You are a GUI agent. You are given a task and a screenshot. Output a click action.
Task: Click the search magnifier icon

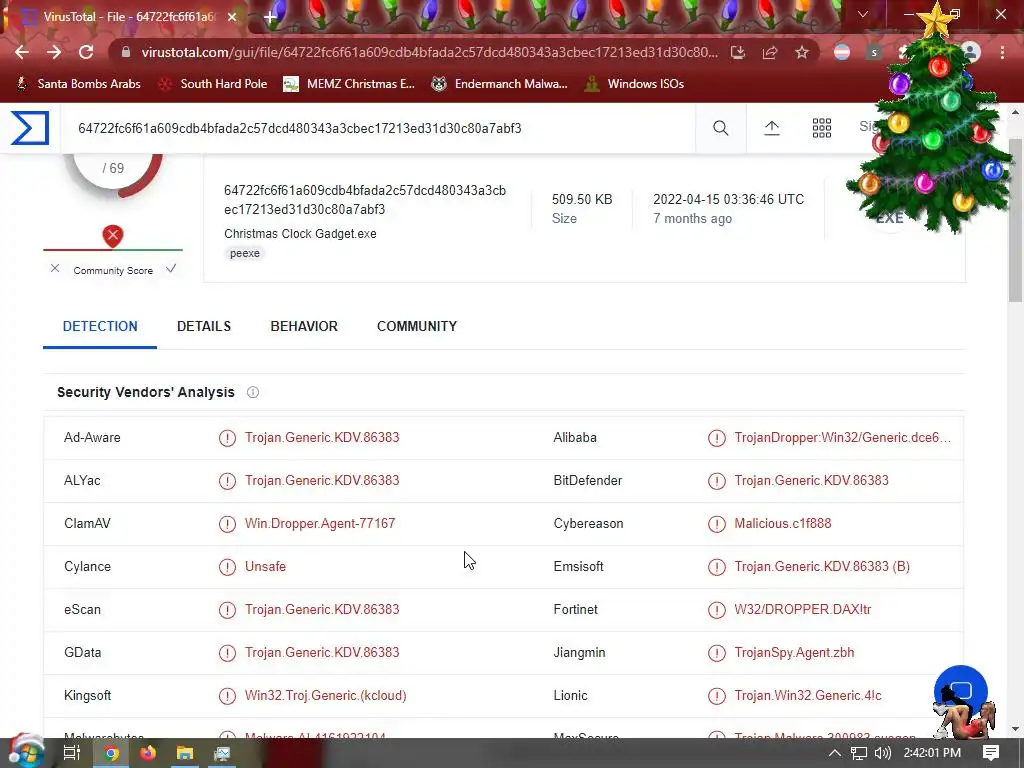pyautogui.click(x=720, y=128)
